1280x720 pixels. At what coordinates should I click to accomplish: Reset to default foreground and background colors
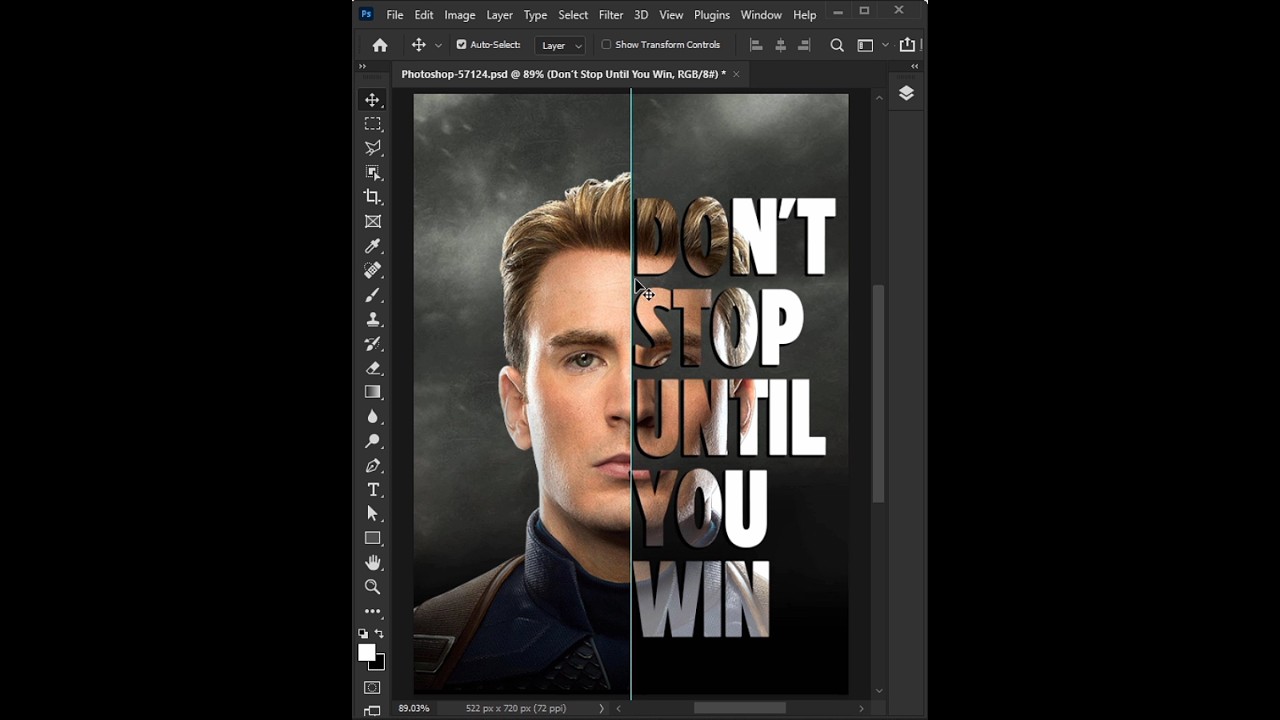point(363,634)
